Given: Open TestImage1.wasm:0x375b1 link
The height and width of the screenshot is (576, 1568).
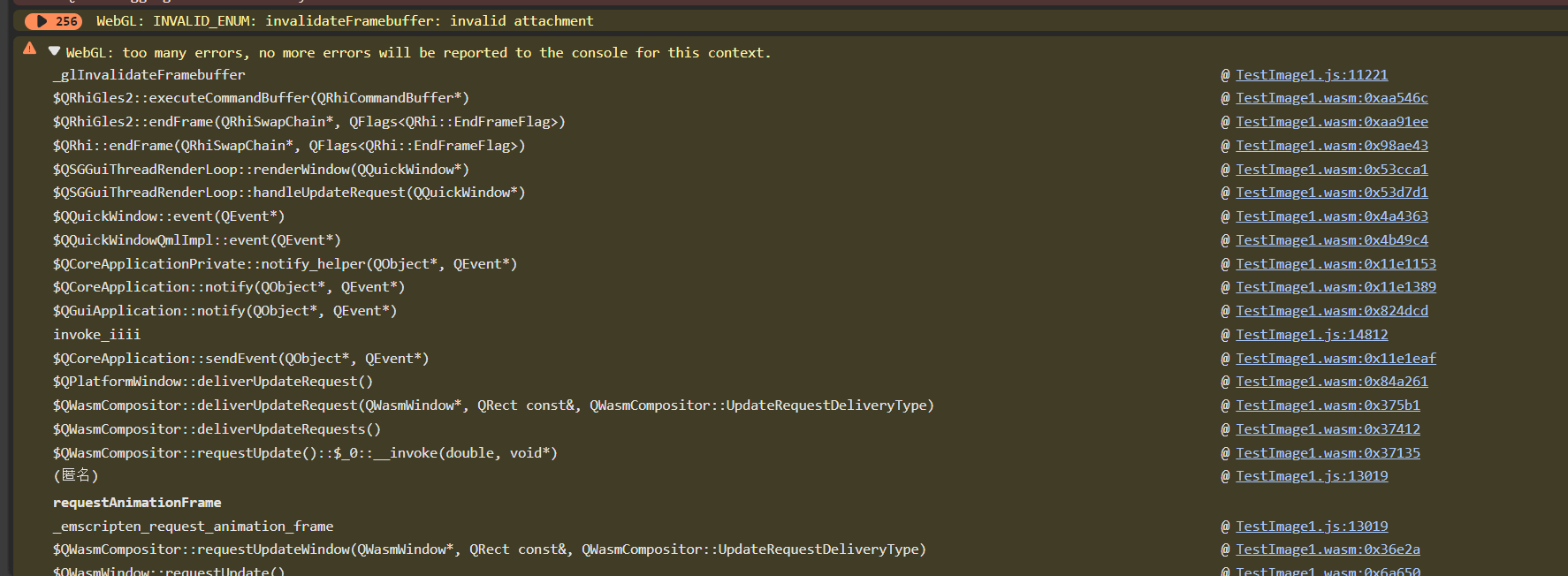Looking at the screenshot, I should 1328,405.
